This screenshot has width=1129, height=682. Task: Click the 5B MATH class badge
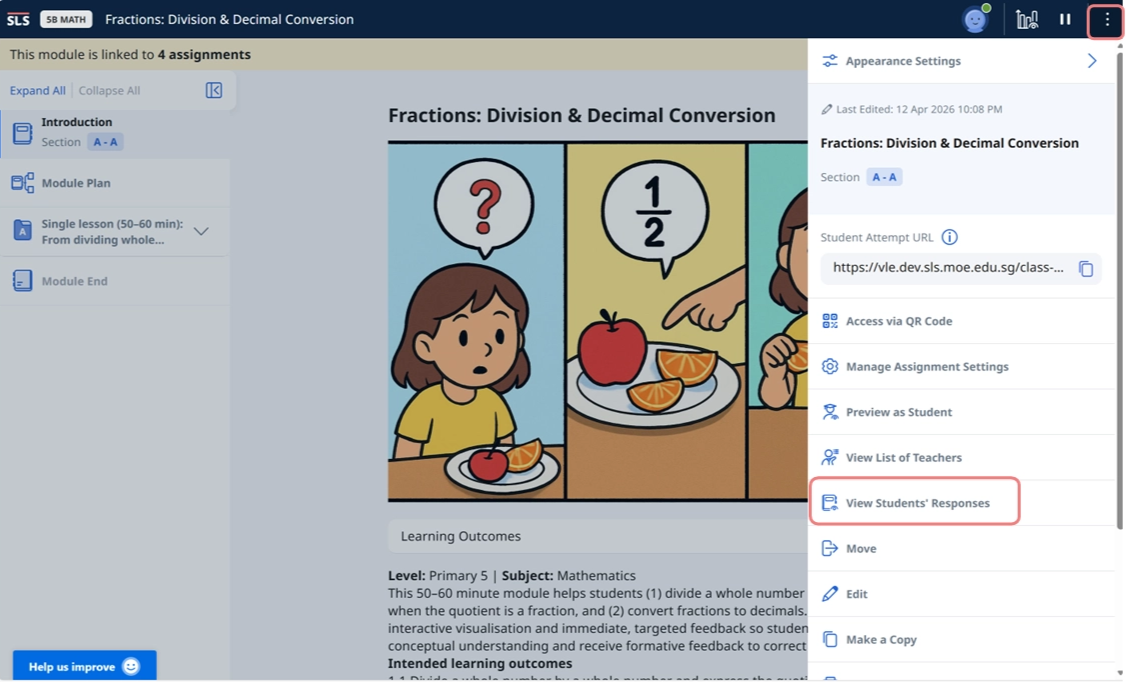66,19
